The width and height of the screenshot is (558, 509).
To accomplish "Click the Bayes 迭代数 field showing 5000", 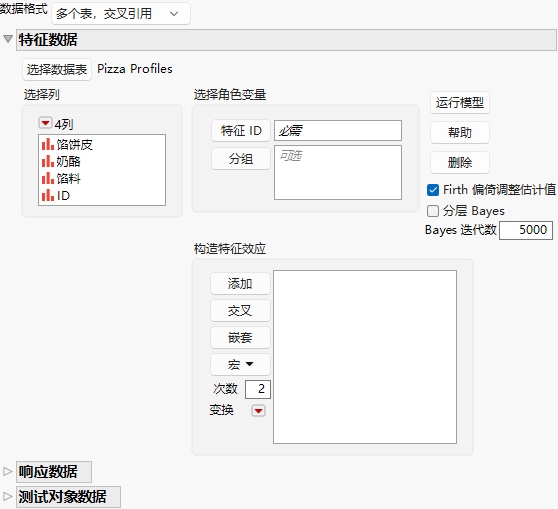I will click(x=526, y=230).
